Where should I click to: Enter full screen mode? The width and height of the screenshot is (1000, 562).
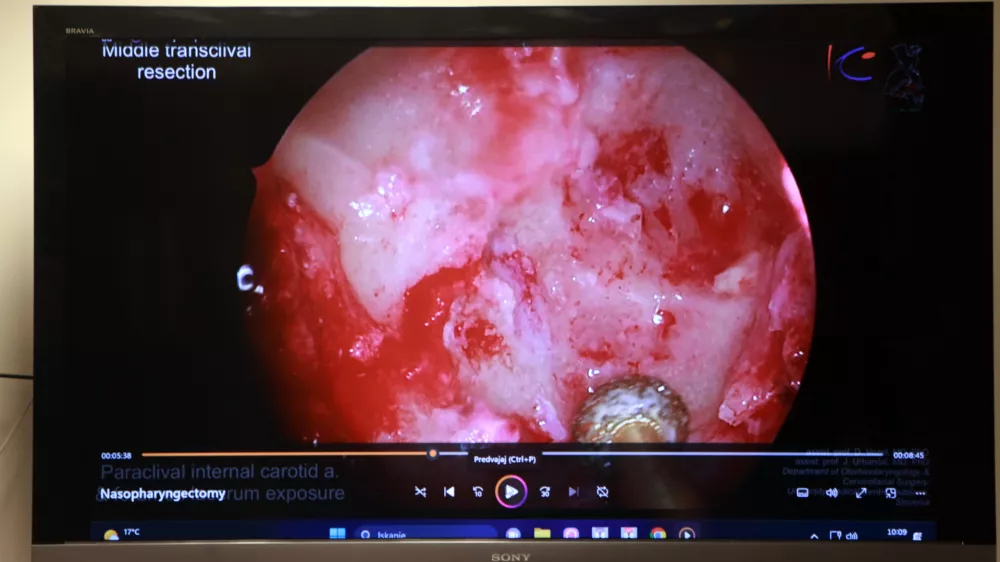click(x=861, y=493)
